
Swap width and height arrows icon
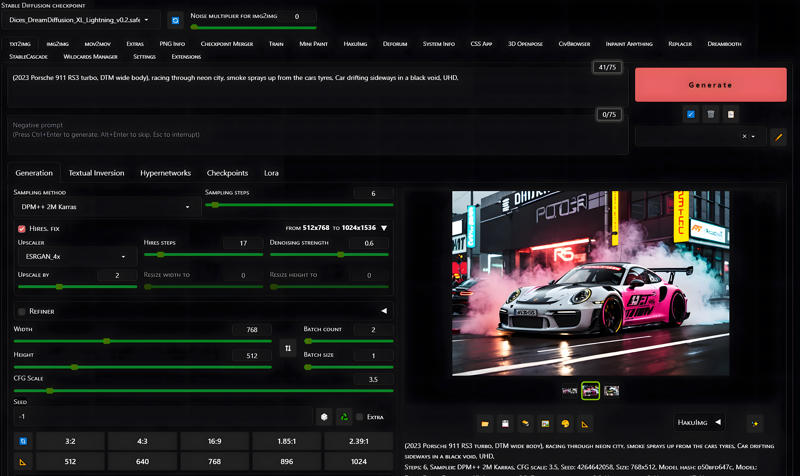pyautogui.click(x=288, y=348)
